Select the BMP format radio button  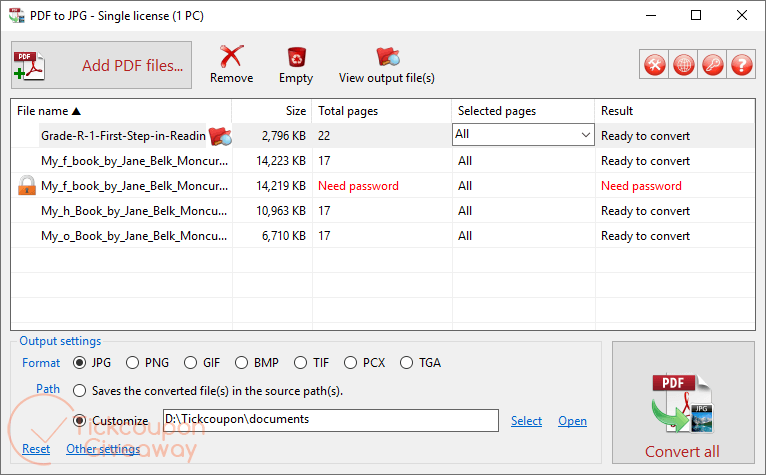pos(241,363)
